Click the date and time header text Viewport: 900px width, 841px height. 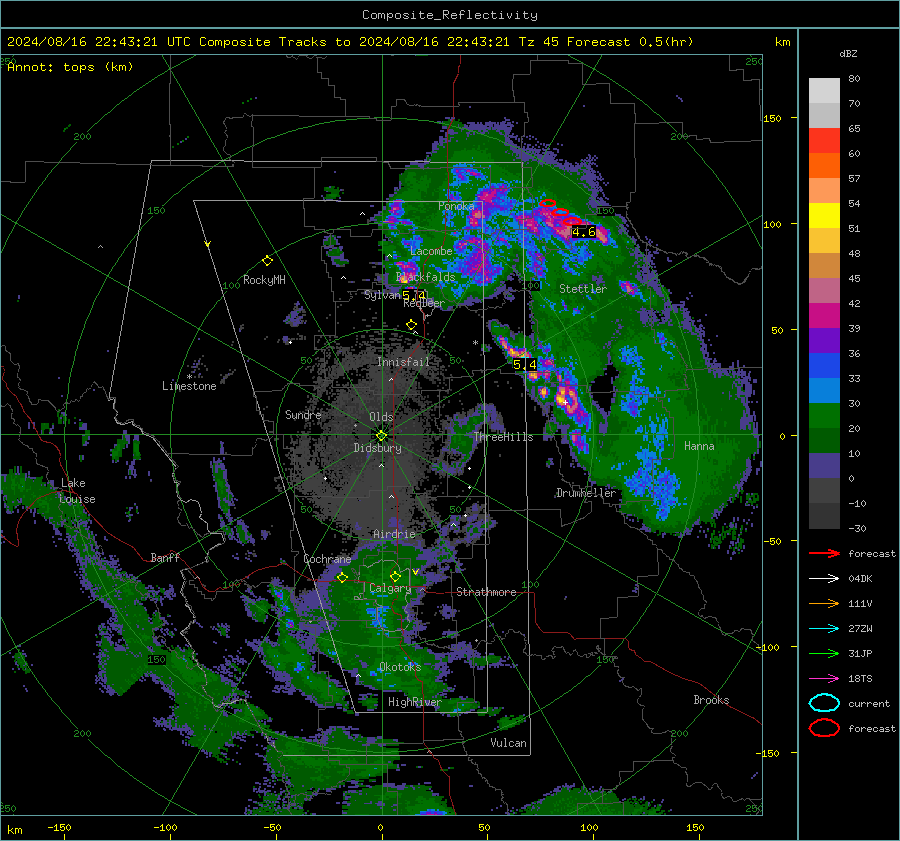tap(350, 42)
